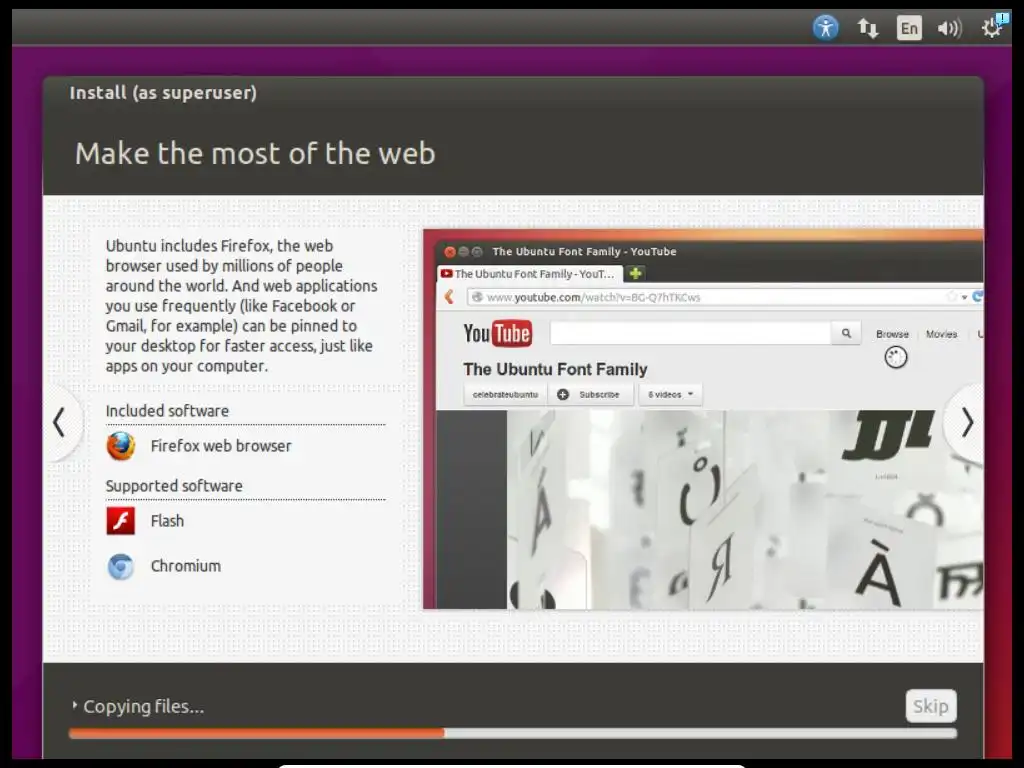The image size is (1024, 768).
Task: Click the plus icon on Subscribe button
Action: click(563, 394)
